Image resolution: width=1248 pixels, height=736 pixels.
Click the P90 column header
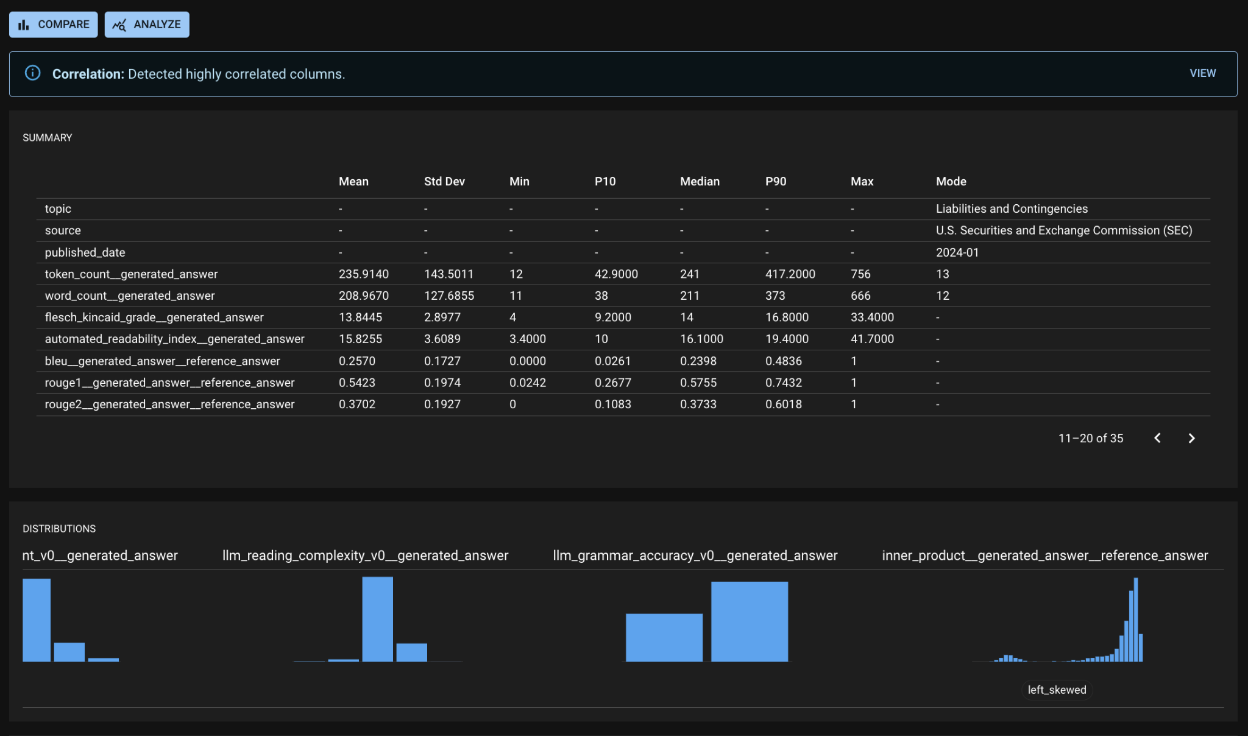click(778, 182)
